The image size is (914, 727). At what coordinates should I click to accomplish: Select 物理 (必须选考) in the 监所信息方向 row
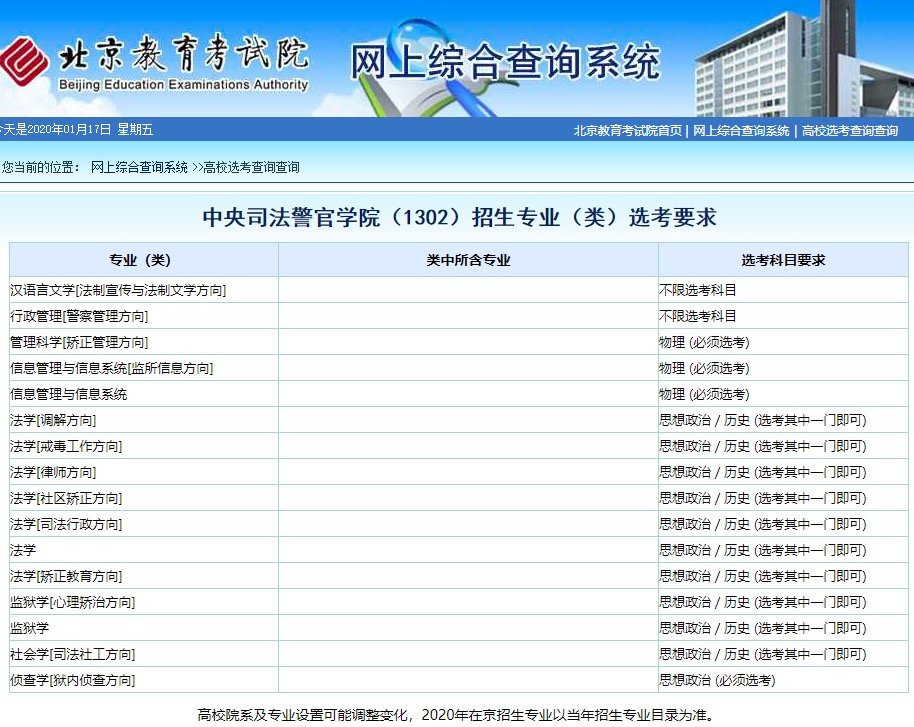(704, 368)
